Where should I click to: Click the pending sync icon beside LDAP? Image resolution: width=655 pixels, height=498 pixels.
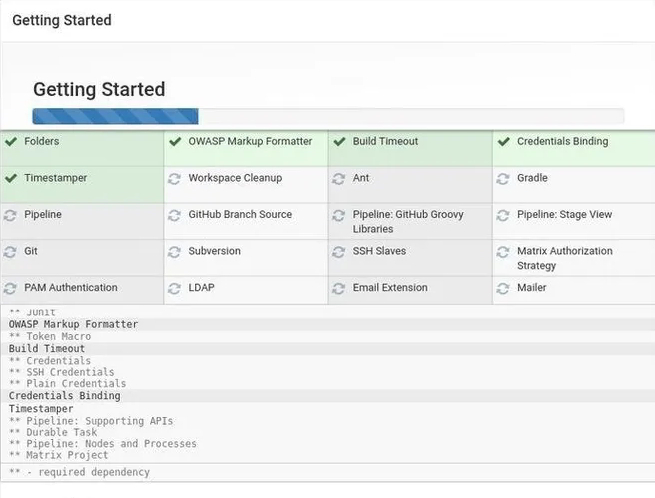(175, 288)
